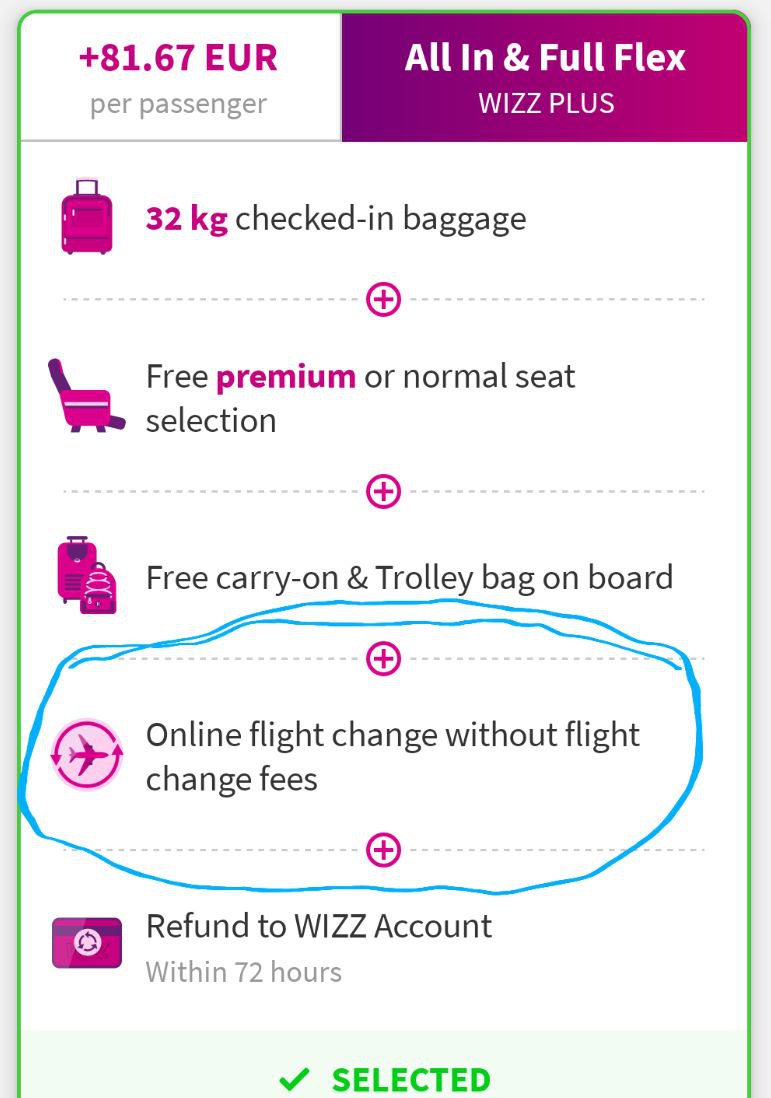Click the WIZZ PLUS subtitle

(546, 103)
